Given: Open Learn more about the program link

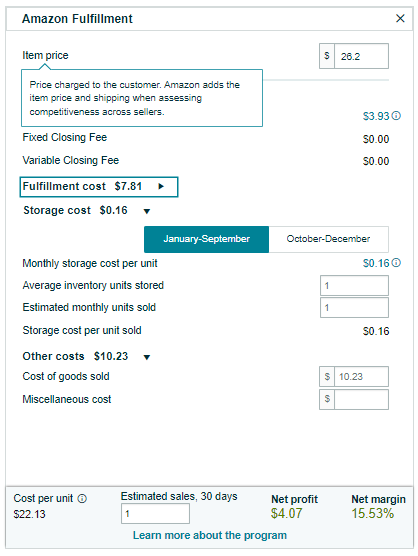Looking at the screenshot, I should tap(210, 535).
